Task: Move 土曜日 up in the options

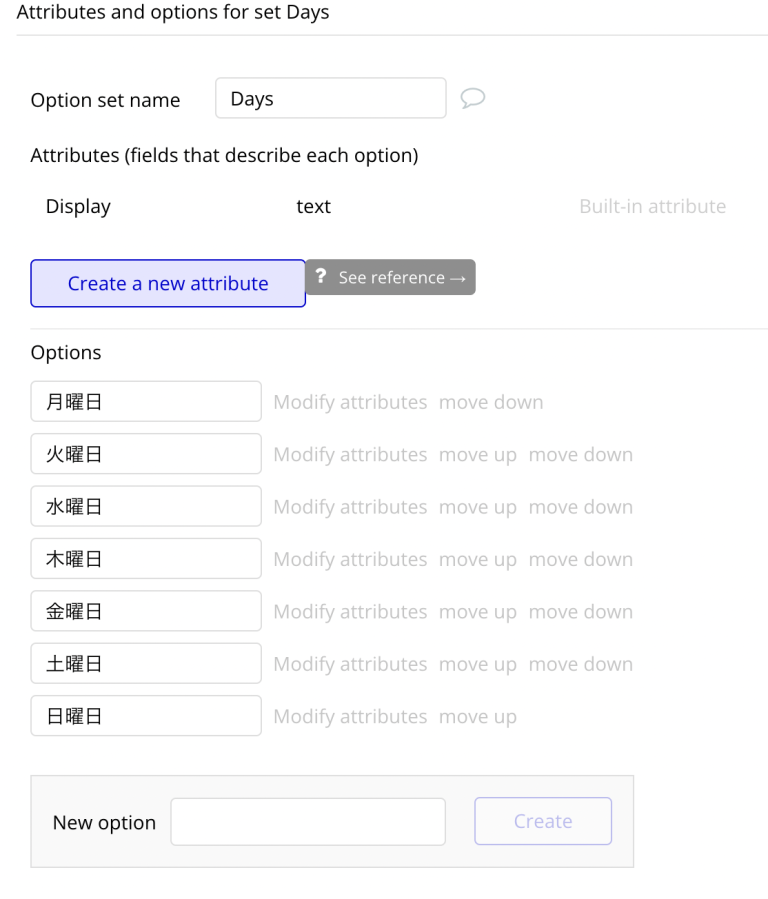Action: coord(478,663)
